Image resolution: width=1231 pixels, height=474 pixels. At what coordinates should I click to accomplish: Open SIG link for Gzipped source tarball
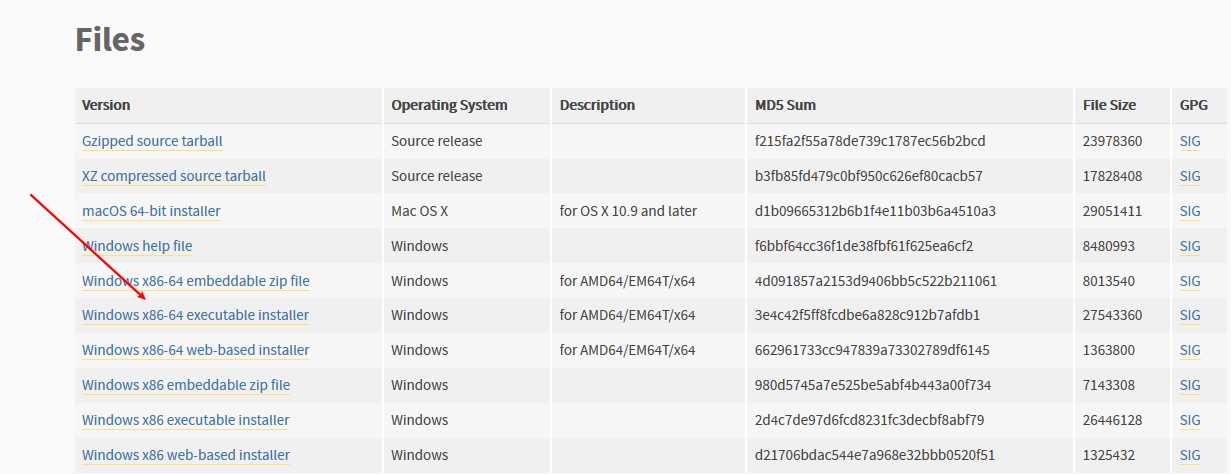(x=1190, y=141)
